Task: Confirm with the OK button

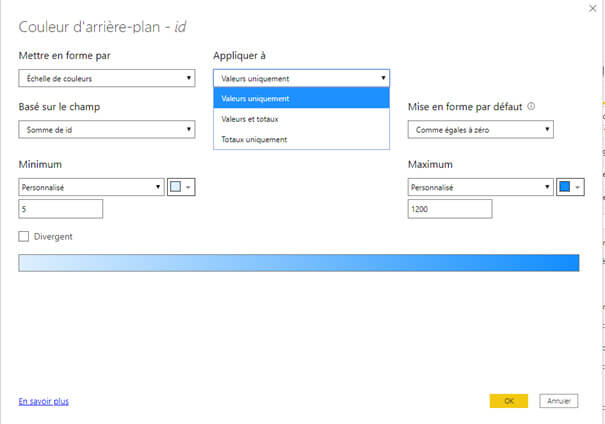Action: click(x=509, y=401)
